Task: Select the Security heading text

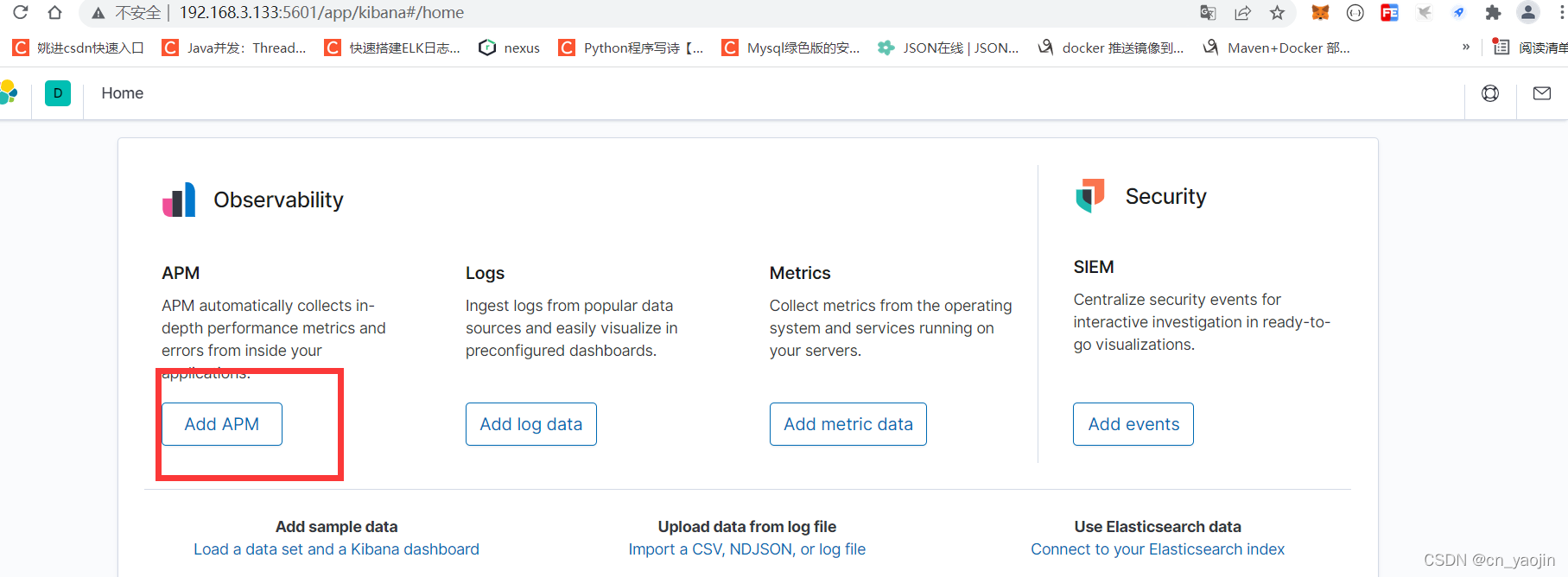Action: pos(1165,196)
